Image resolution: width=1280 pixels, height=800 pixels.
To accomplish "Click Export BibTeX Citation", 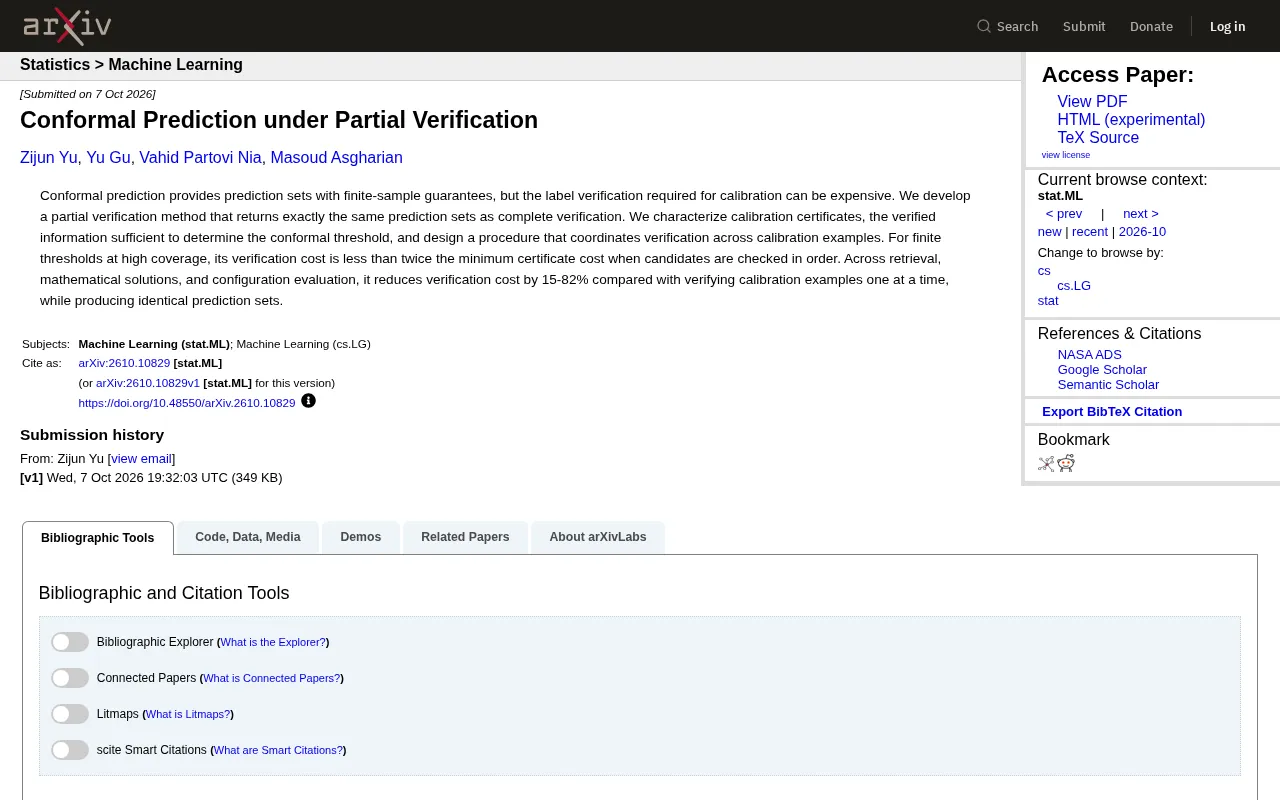I will pyautogui.click(x=1112, y=412).
